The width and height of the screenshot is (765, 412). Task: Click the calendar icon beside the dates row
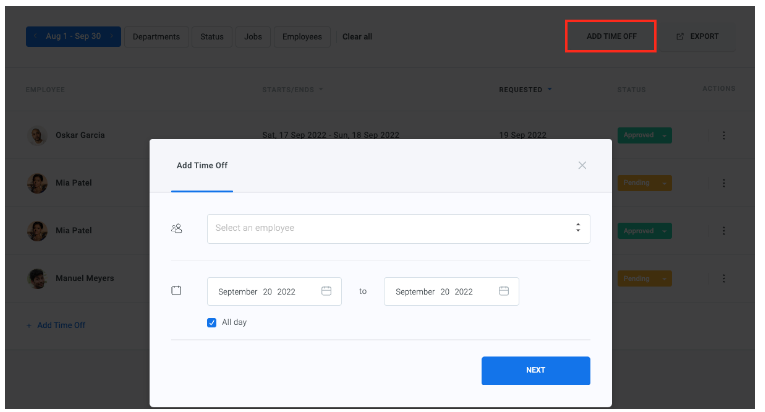[x=176, y=291]
